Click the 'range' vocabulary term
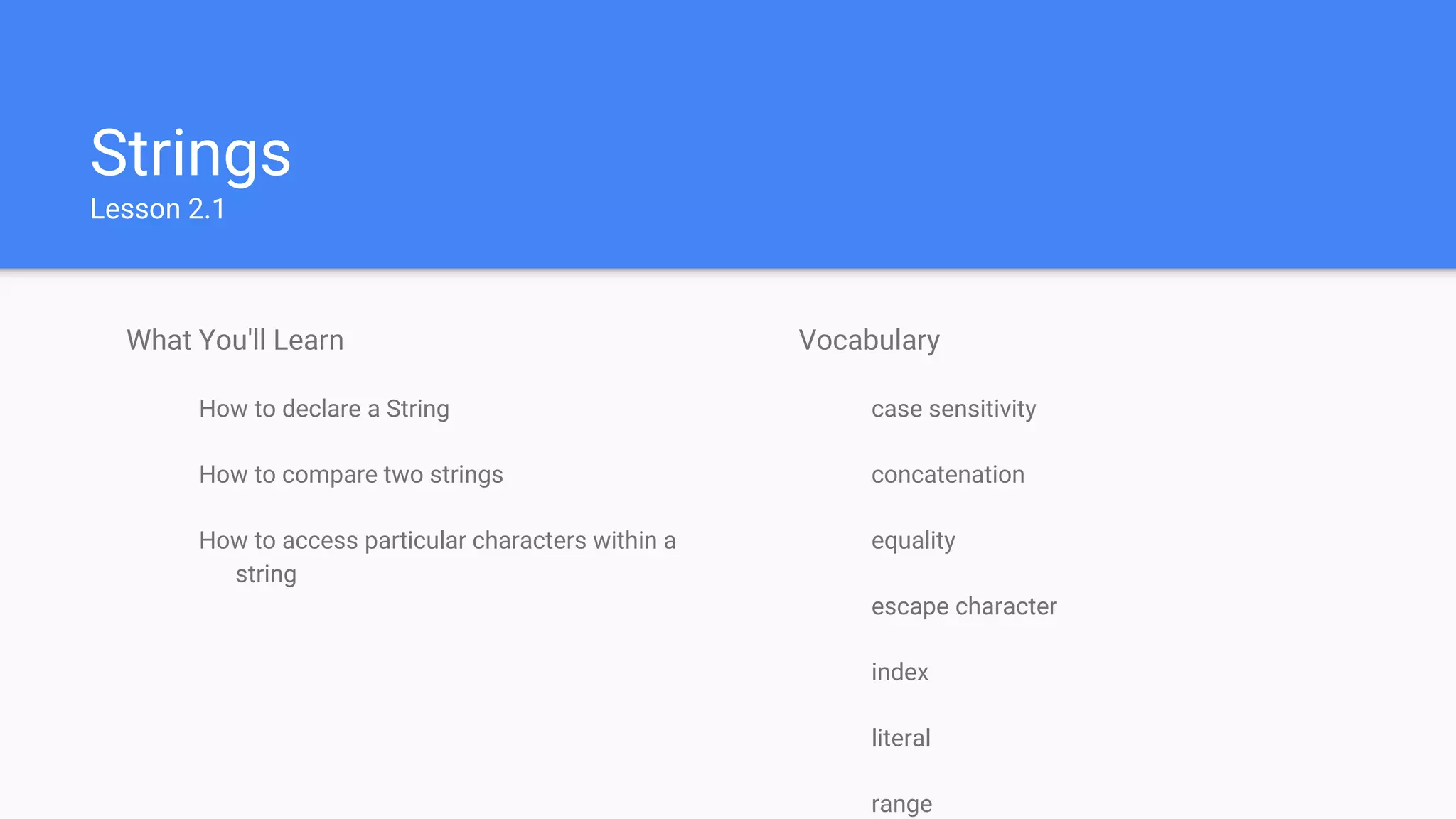The image size is (1456, 819). 902,805
